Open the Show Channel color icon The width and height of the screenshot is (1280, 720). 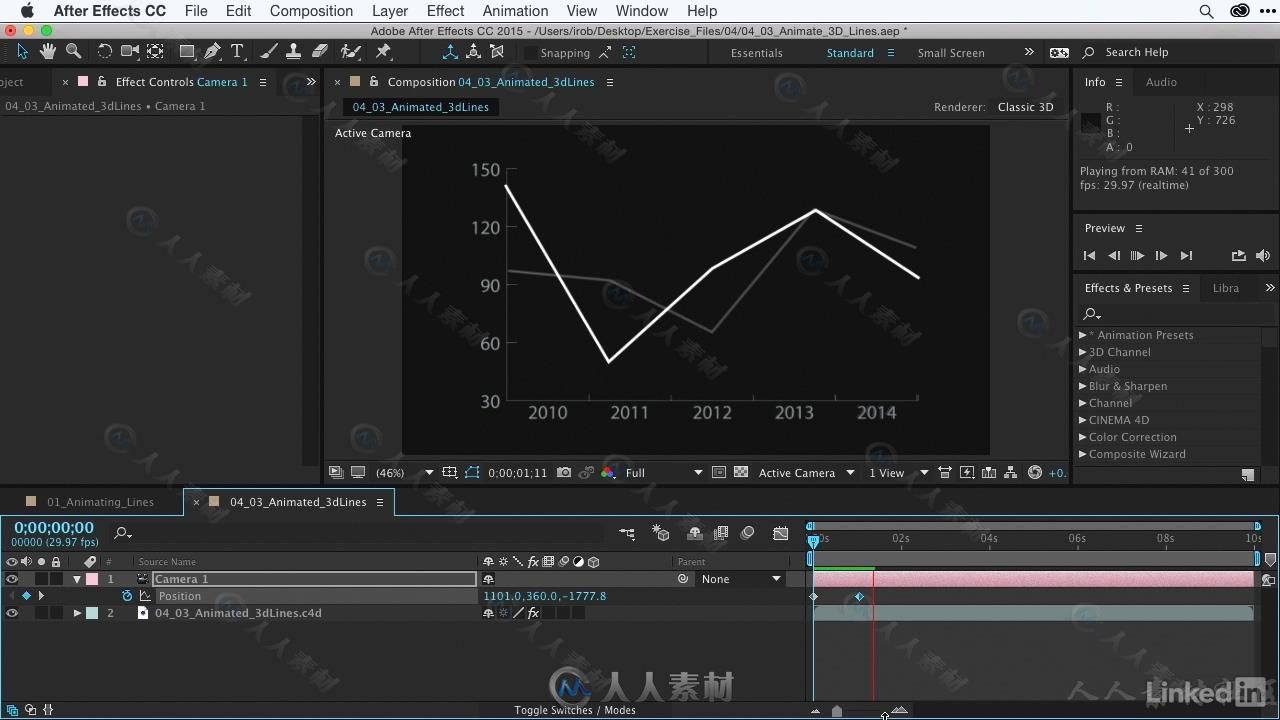pyautogui.click(x=607, y=473)
